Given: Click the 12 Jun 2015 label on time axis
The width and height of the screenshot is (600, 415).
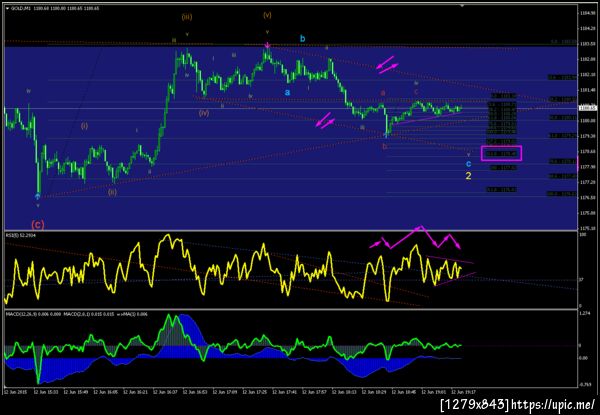Looking at the screenshot, I should (x=15, y=392).
